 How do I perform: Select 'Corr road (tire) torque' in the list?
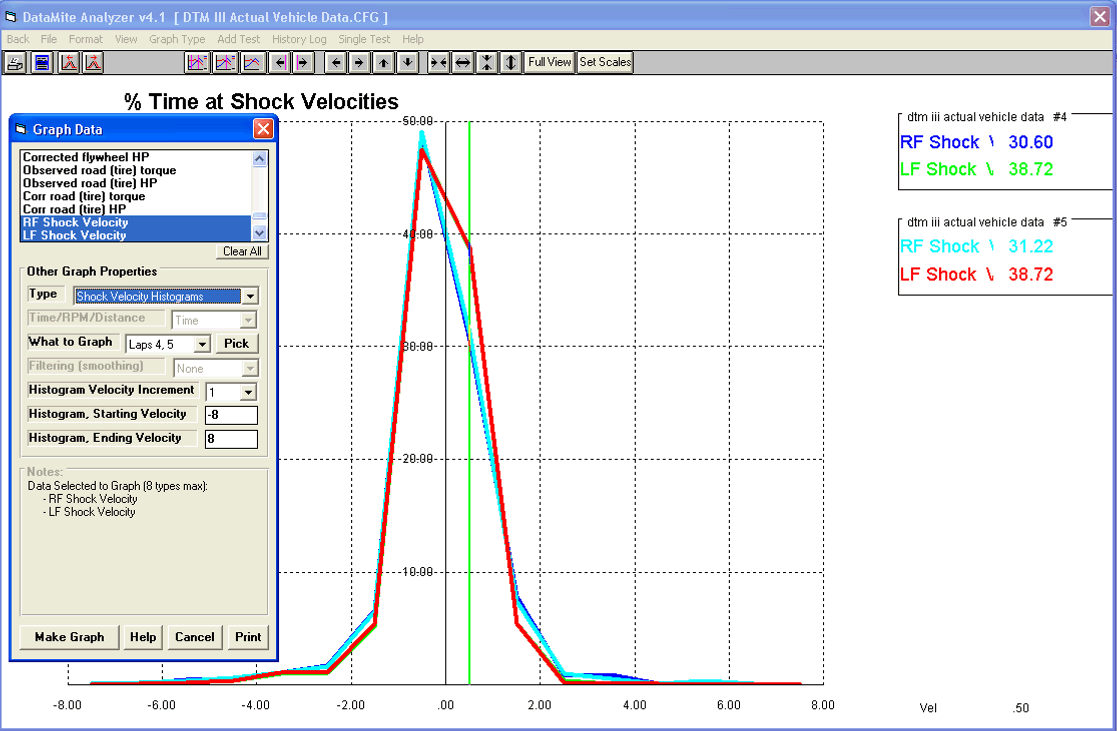click(x=136, y=196)
